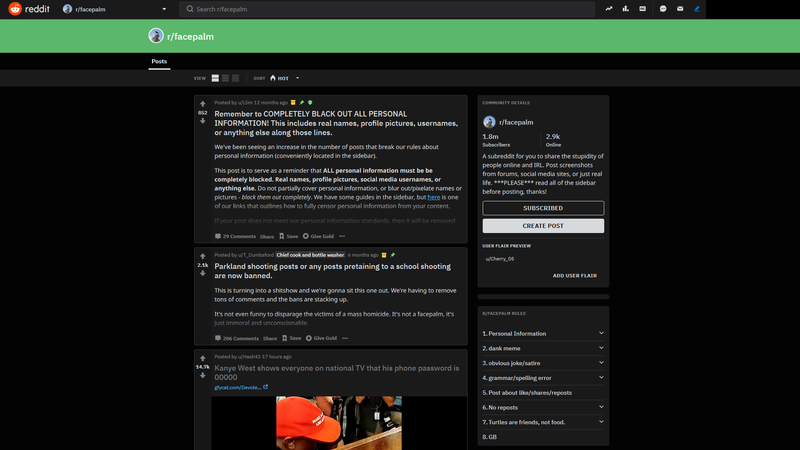This screenshot has height=450, width=800.
Task: Open the Kanye West post title
Action: click(337, 372)
